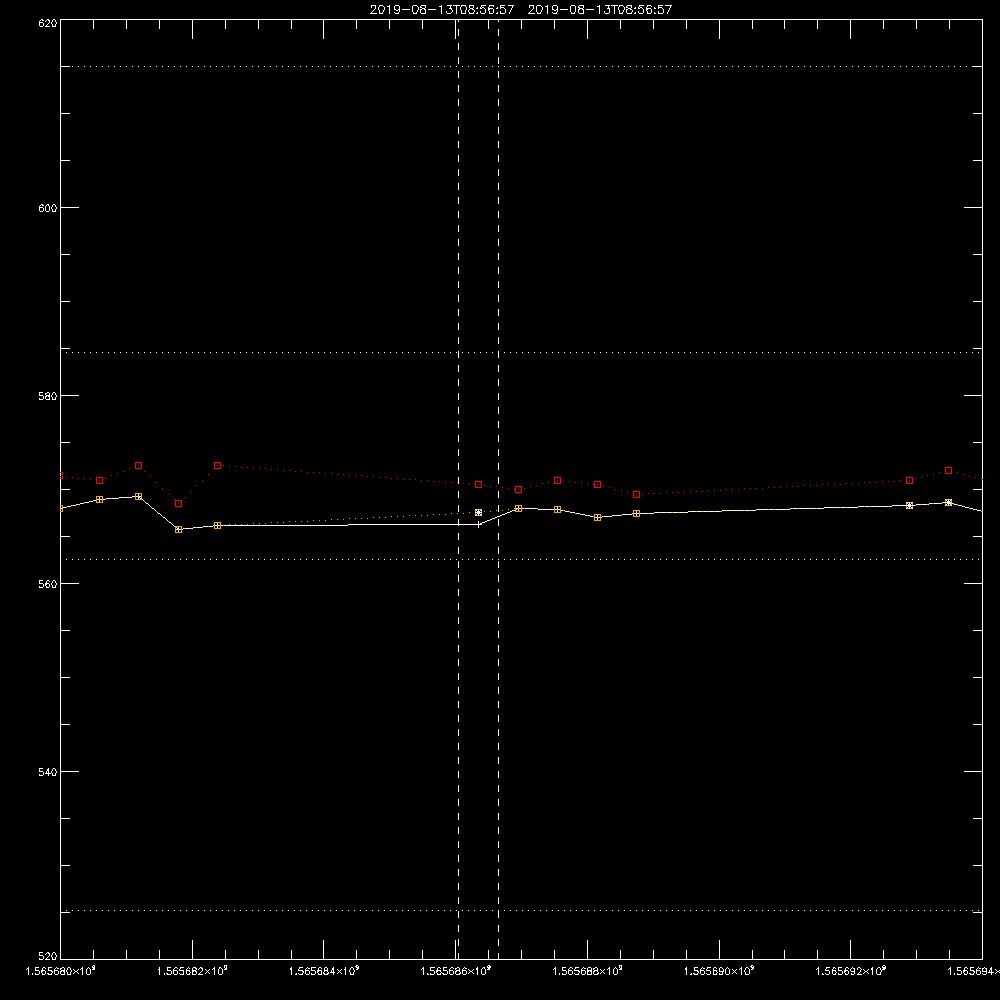Click the rightmost red square marker

[948, 471]
